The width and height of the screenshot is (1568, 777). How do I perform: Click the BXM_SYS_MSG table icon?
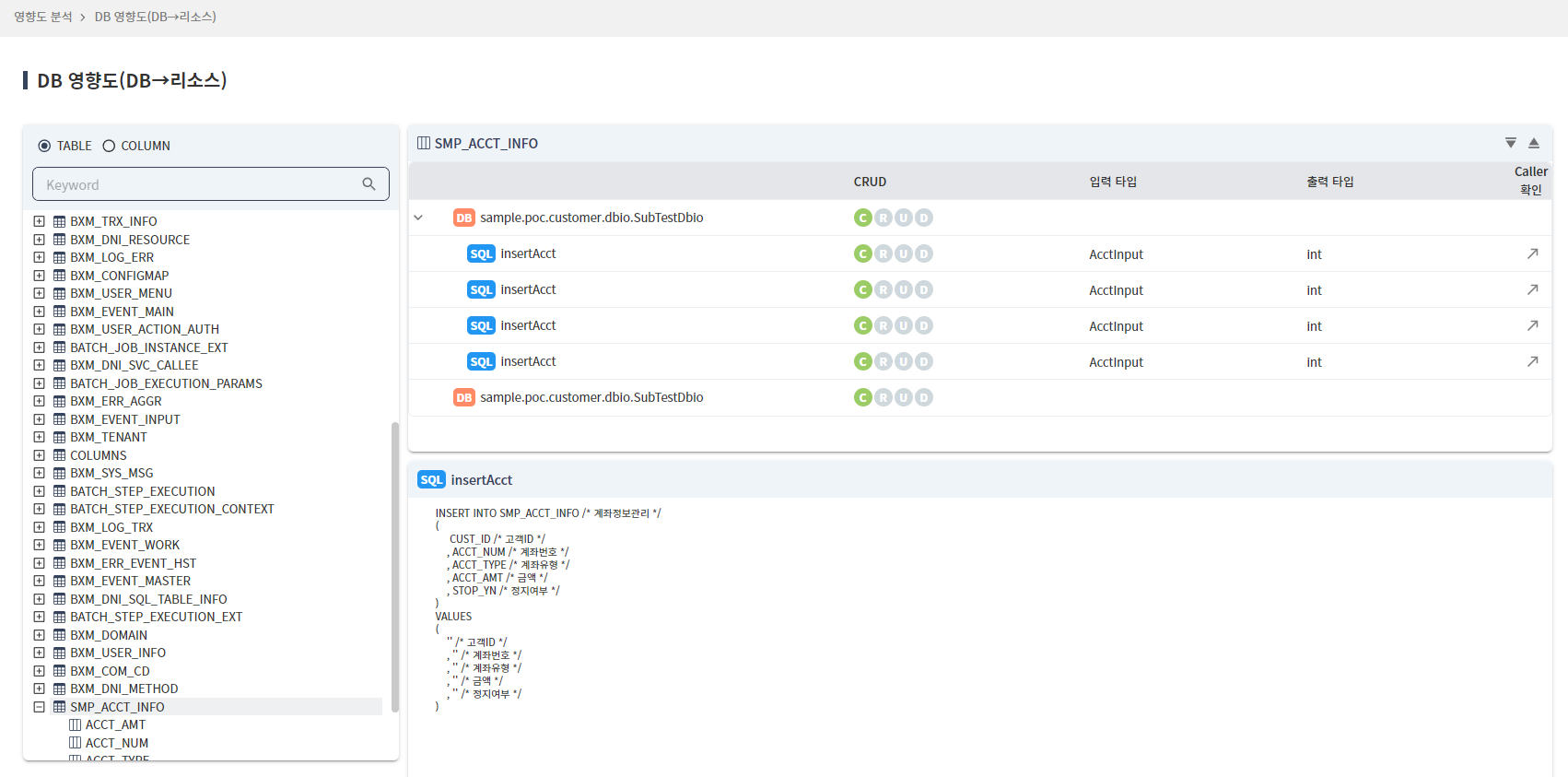click(59, 473)
